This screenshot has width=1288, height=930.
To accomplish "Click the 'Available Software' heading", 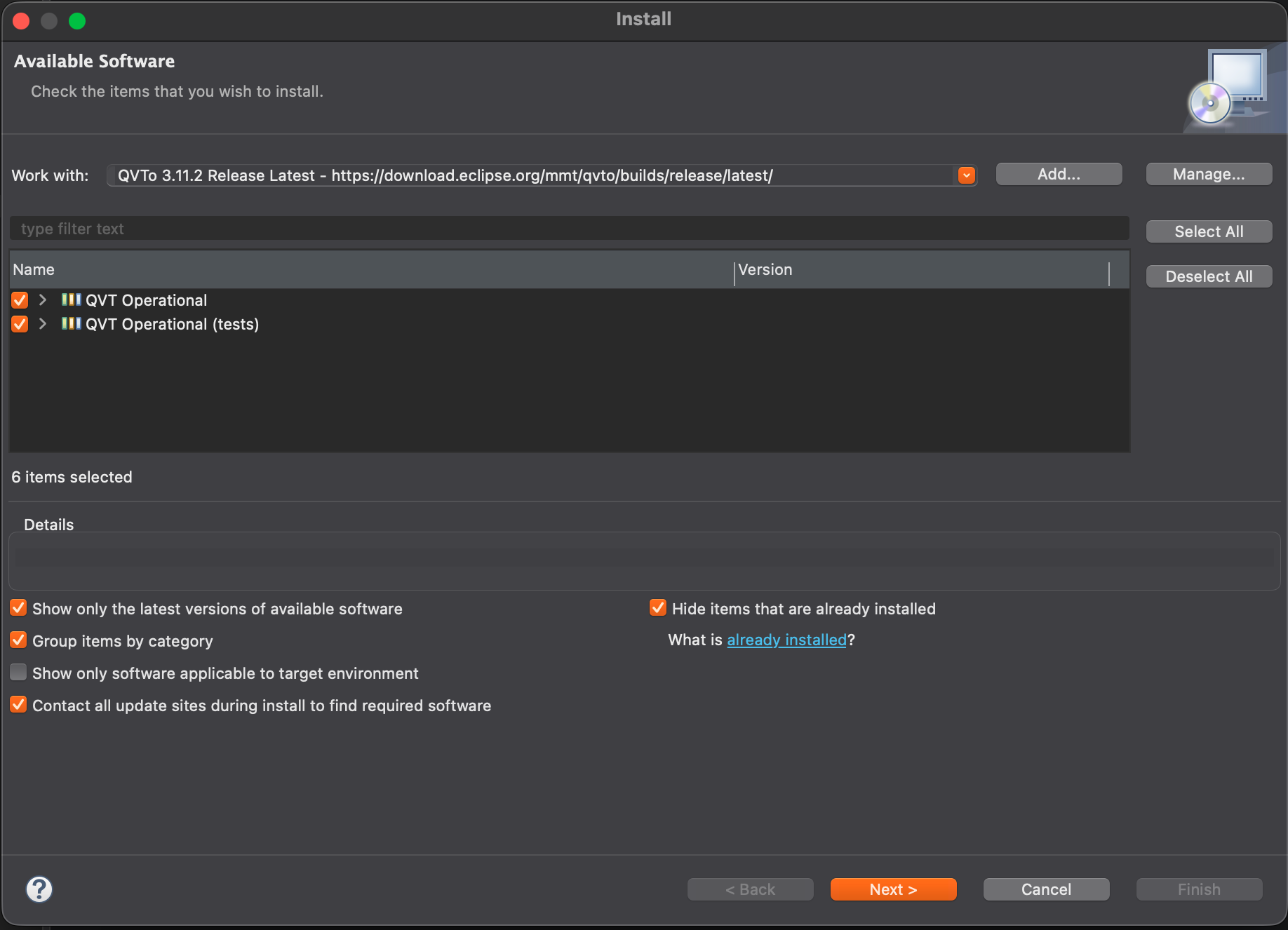I will click(95, 62).
